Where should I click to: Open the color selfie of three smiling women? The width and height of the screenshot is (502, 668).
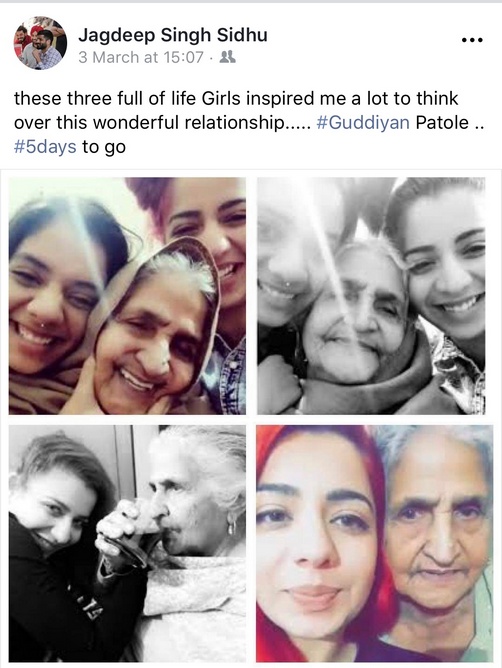pos(127,296)
